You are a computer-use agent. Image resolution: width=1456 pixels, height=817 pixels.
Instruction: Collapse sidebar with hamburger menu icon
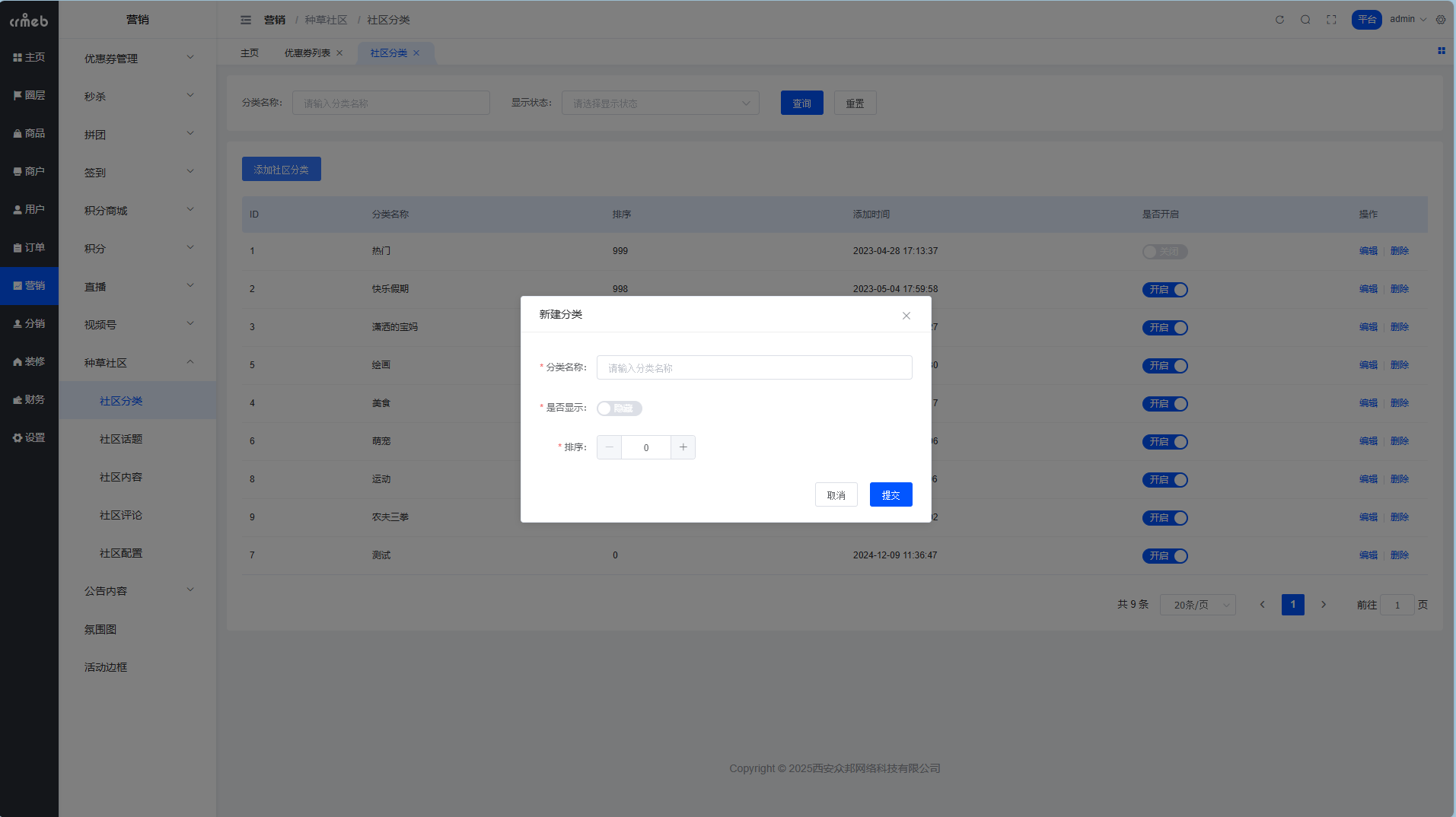click(246, 20)
